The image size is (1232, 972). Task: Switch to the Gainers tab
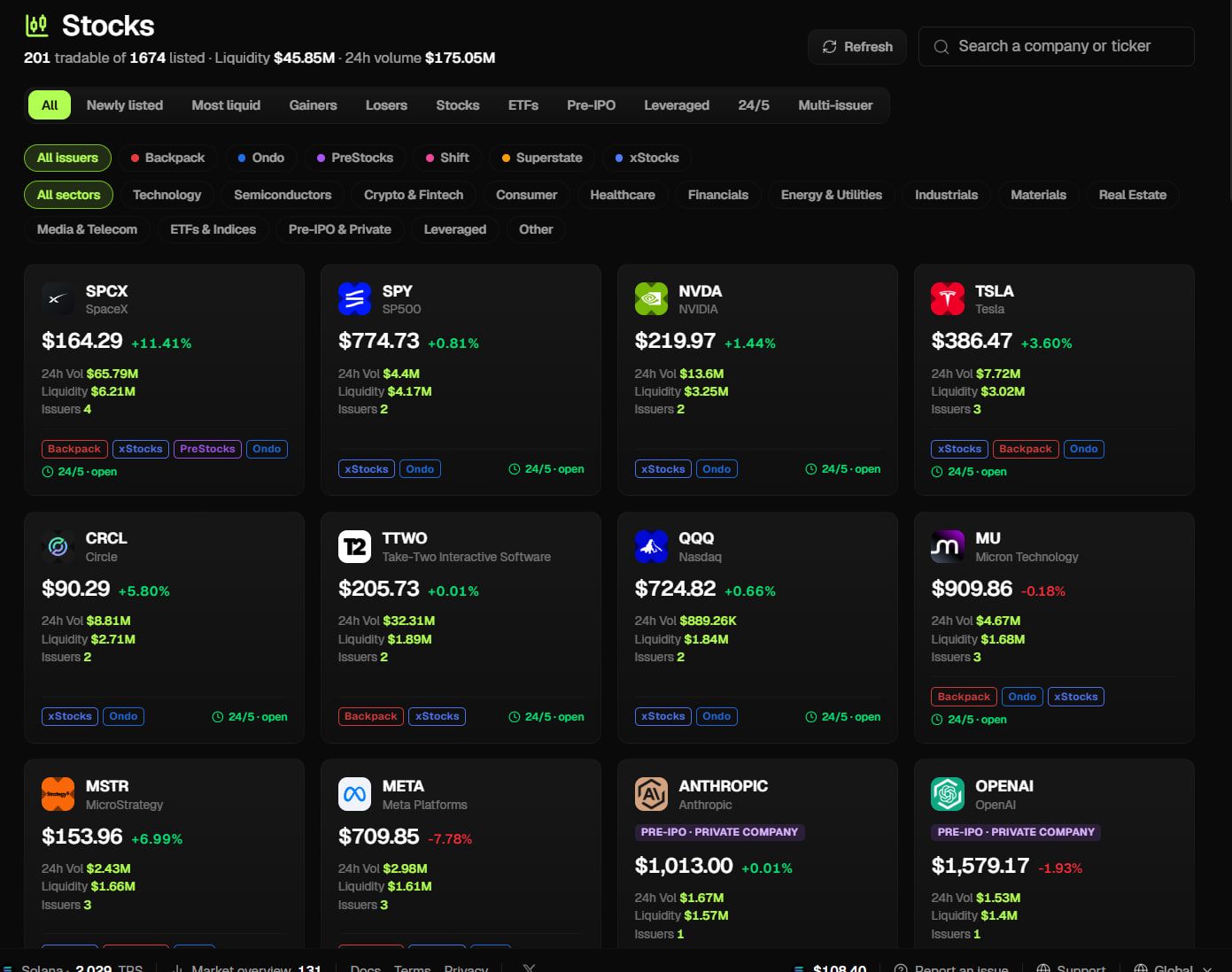point(313,105)
